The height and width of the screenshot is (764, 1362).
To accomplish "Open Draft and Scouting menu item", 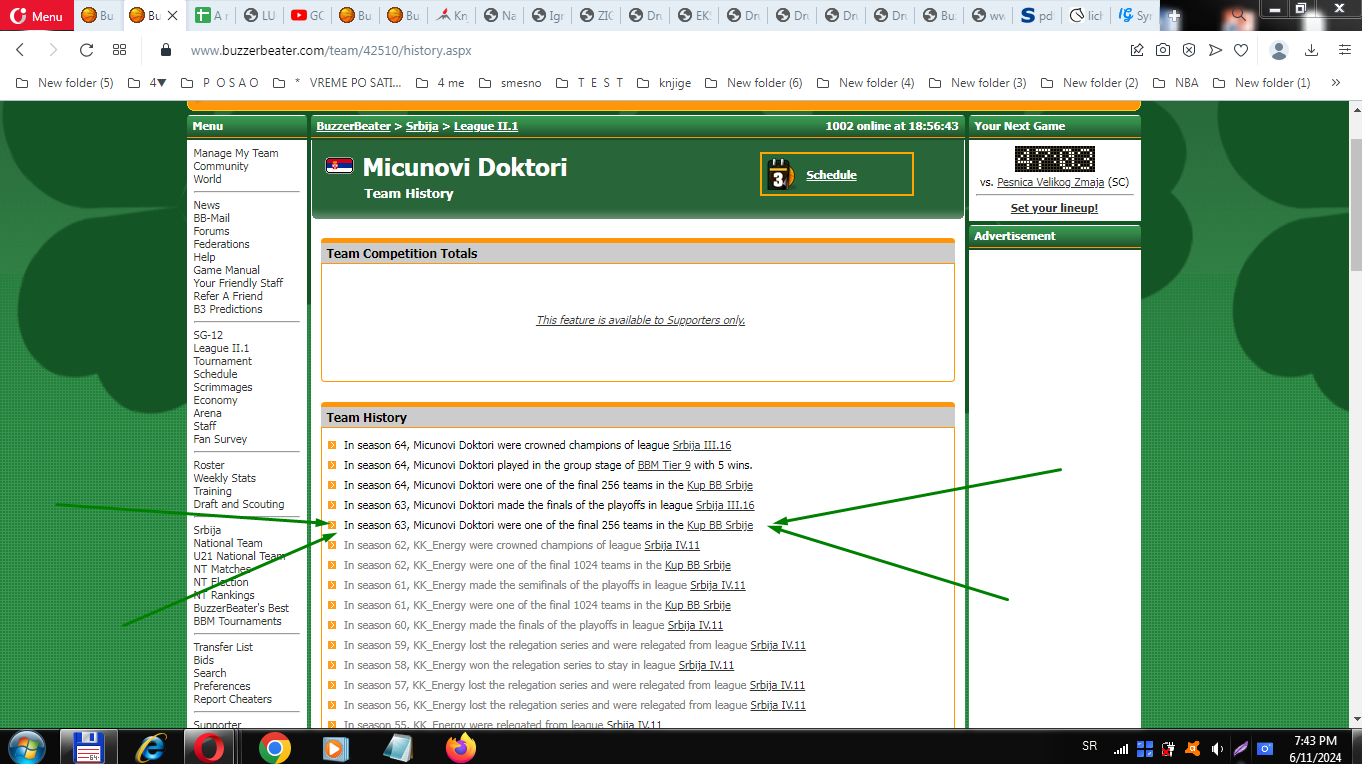I will (x=239, y=504).
